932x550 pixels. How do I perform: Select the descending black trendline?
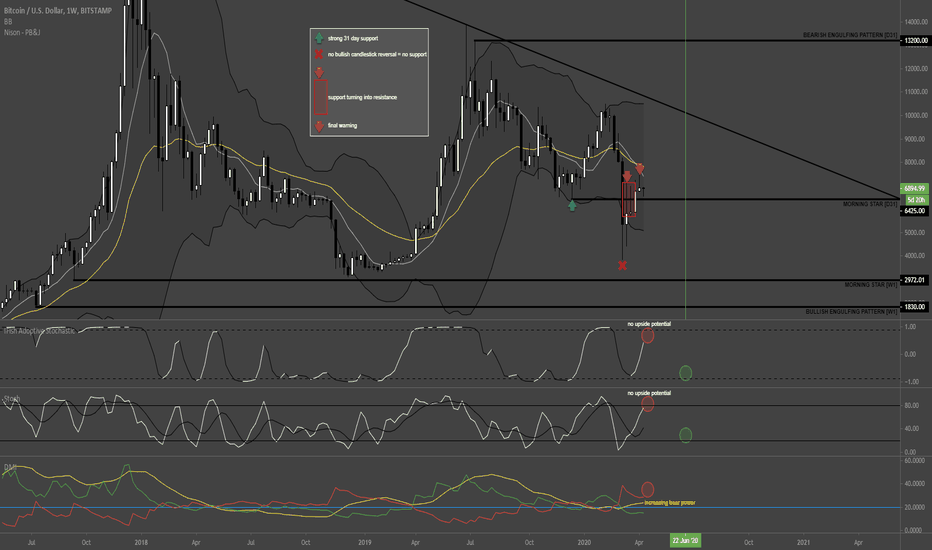(x=651, y=99)
